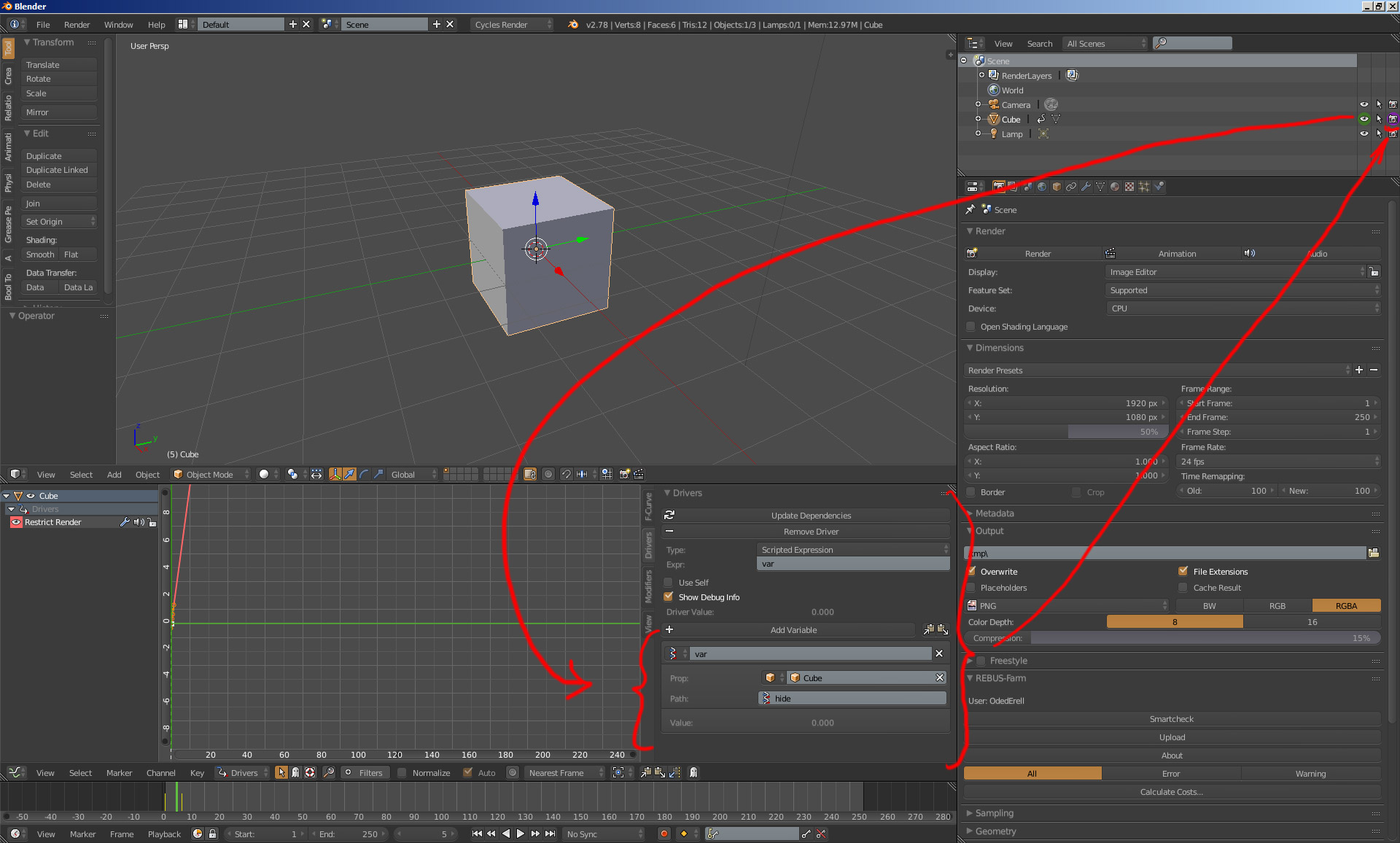Screen dimensions: 1400x843
Task: Enable the Use Self checkbox in Drivers panel
Action: 669,582
